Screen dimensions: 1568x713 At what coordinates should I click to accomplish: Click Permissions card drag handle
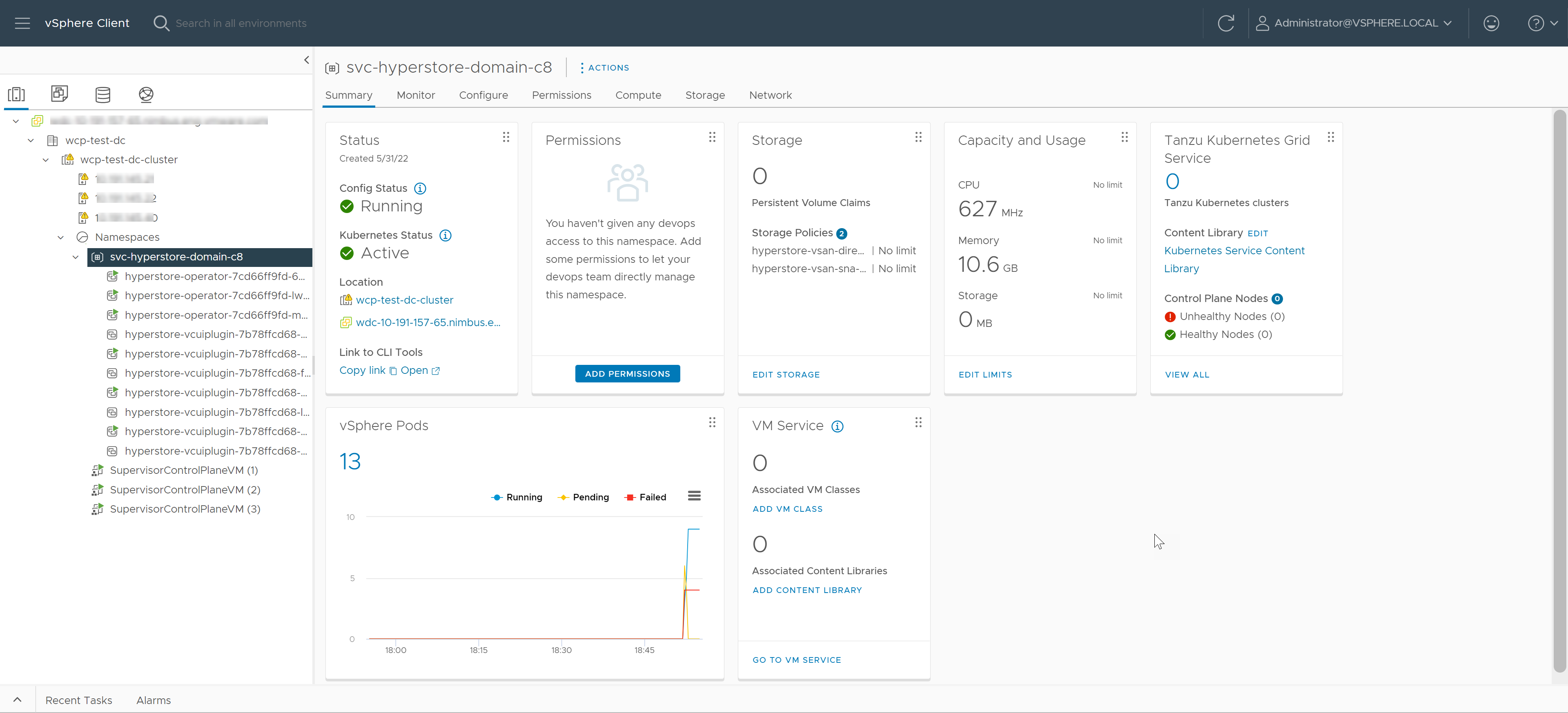pos(712,138)
